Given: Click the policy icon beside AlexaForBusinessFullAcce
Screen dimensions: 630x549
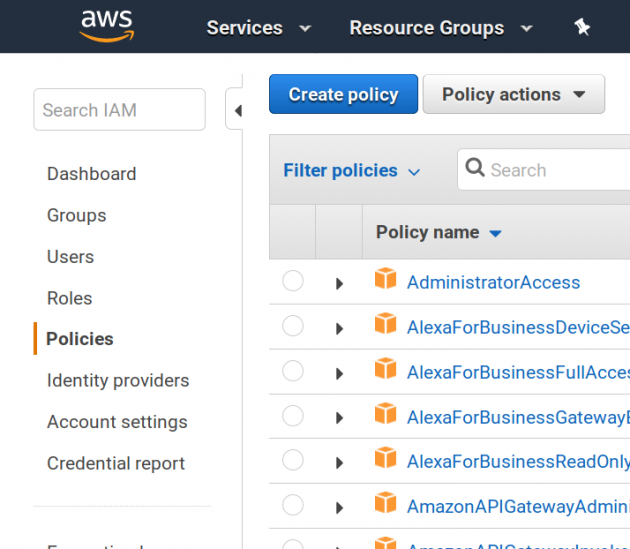Looking at the screenshot, I should (x=385, y=369).
